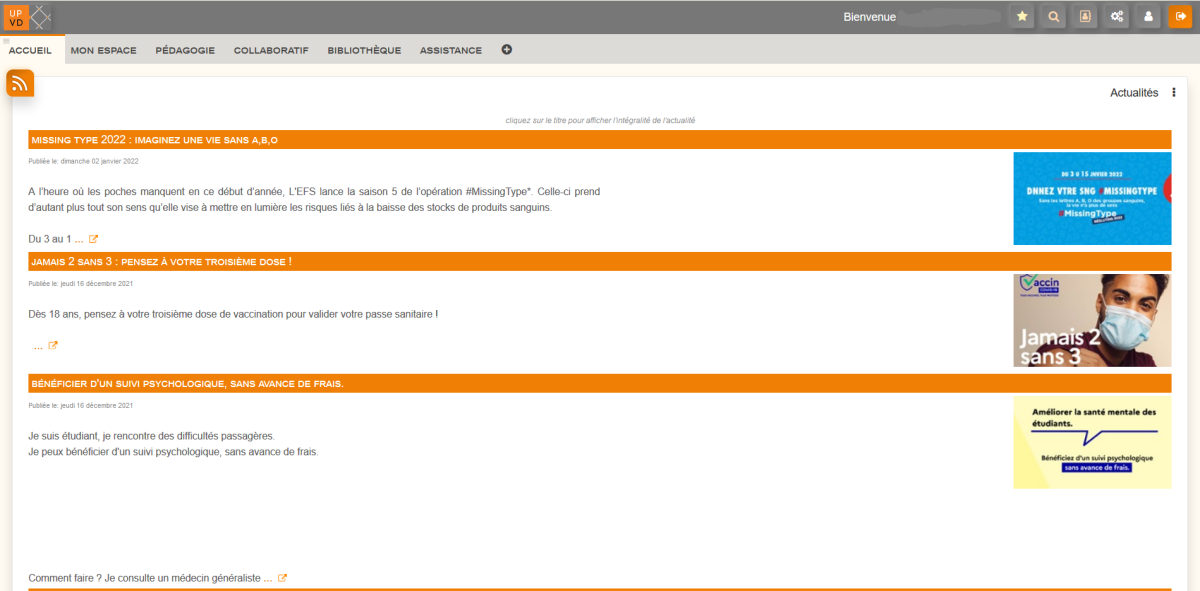Go to the Pédagogie tab
This screenshot has width=1200, height=591.
185,50
